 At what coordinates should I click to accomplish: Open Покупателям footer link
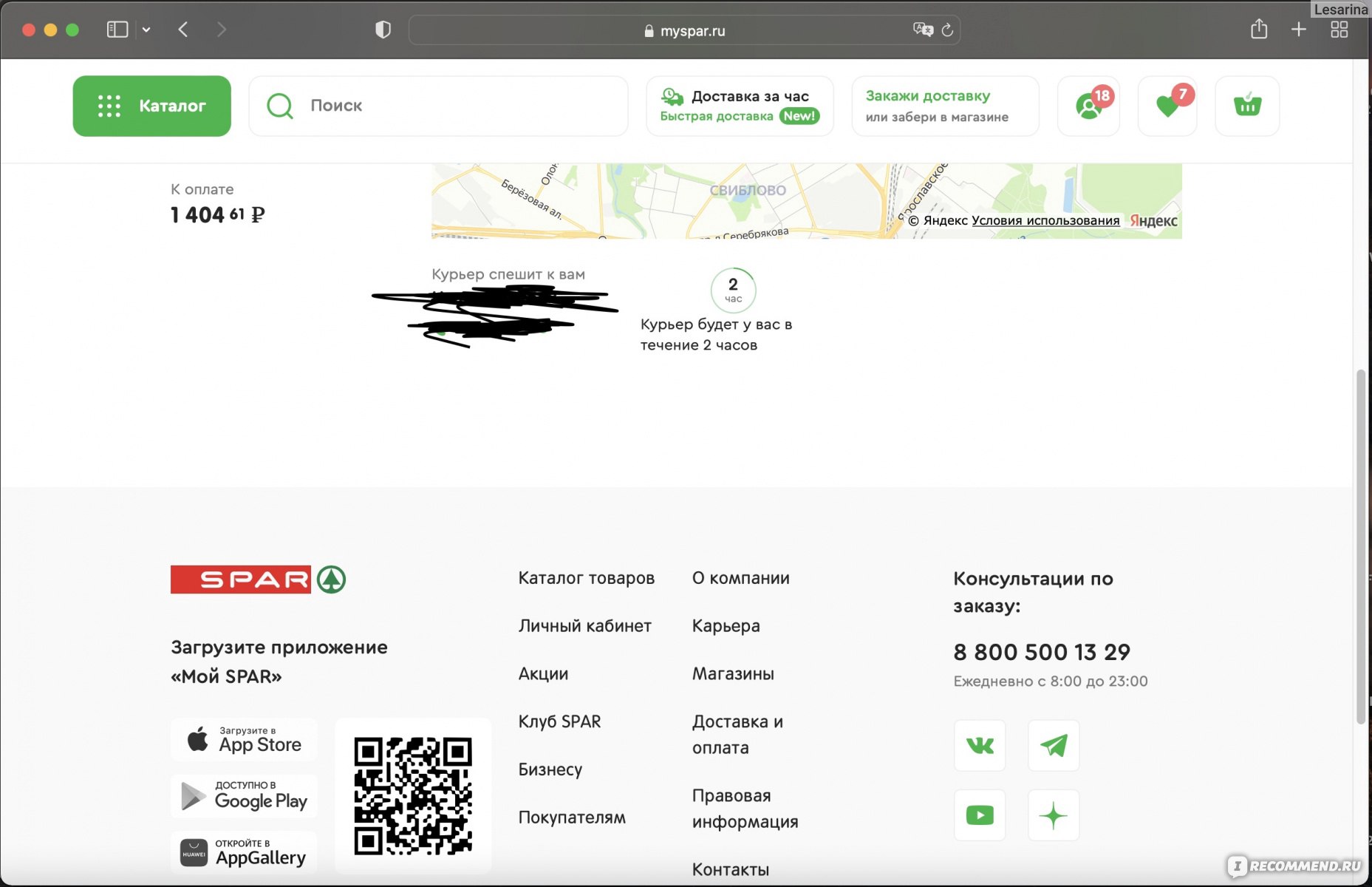pos(571,818)
